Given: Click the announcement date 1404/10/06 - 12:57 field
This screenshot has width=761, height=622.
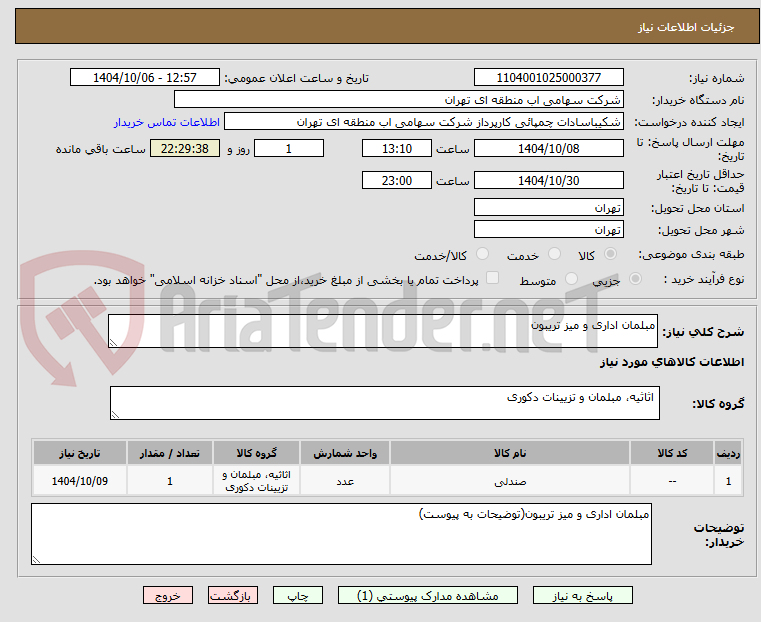Looking at the screenshot, I should [145, 78].
